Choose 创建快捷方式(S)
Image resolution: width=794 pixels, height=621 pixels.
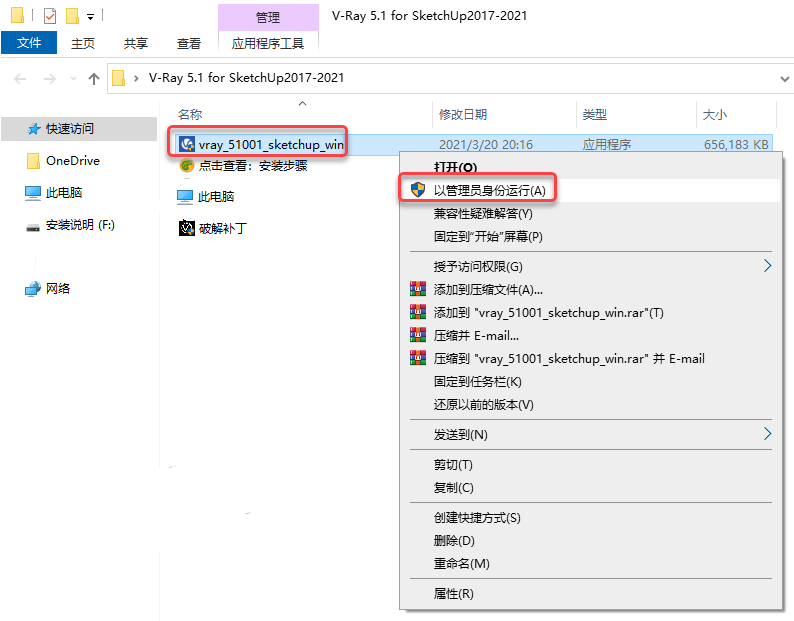[590, 518]
